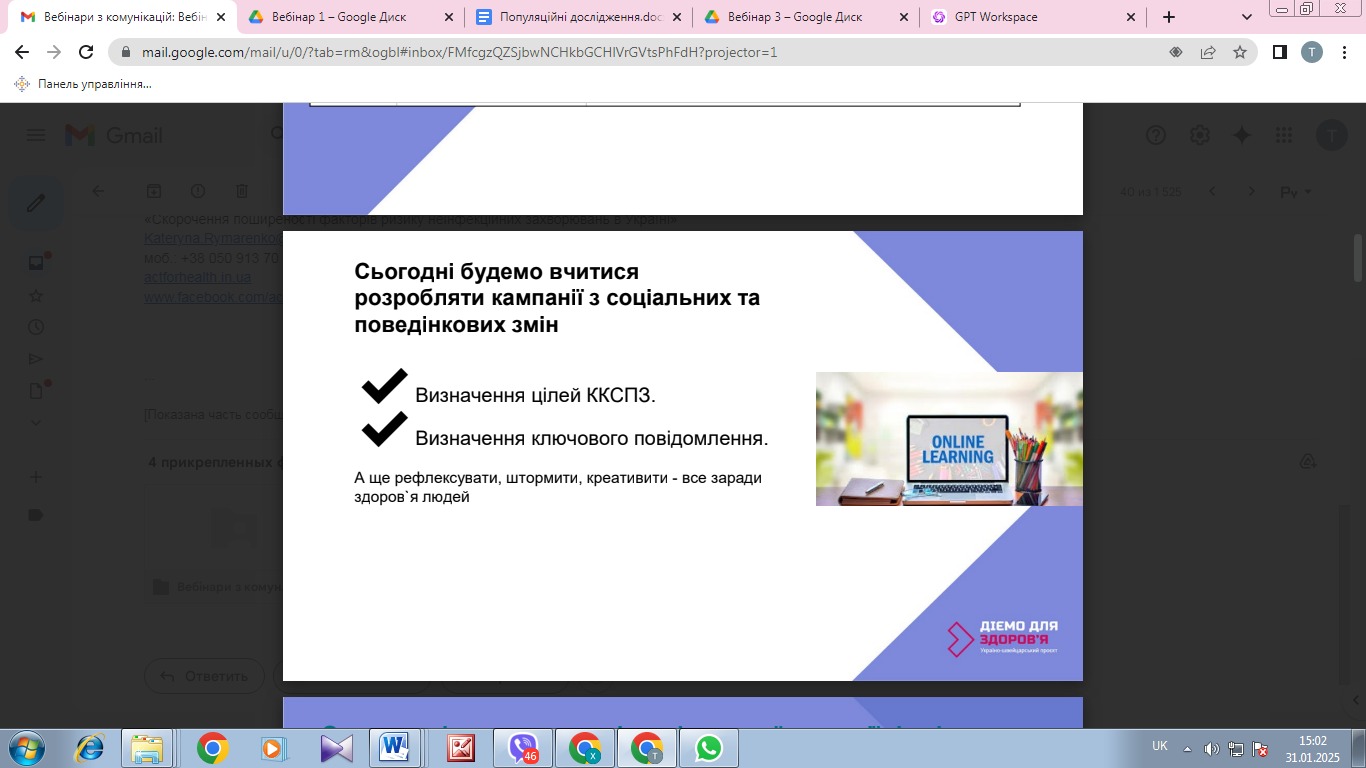Click the Archive icon in email toolbar

click(154, 191)
